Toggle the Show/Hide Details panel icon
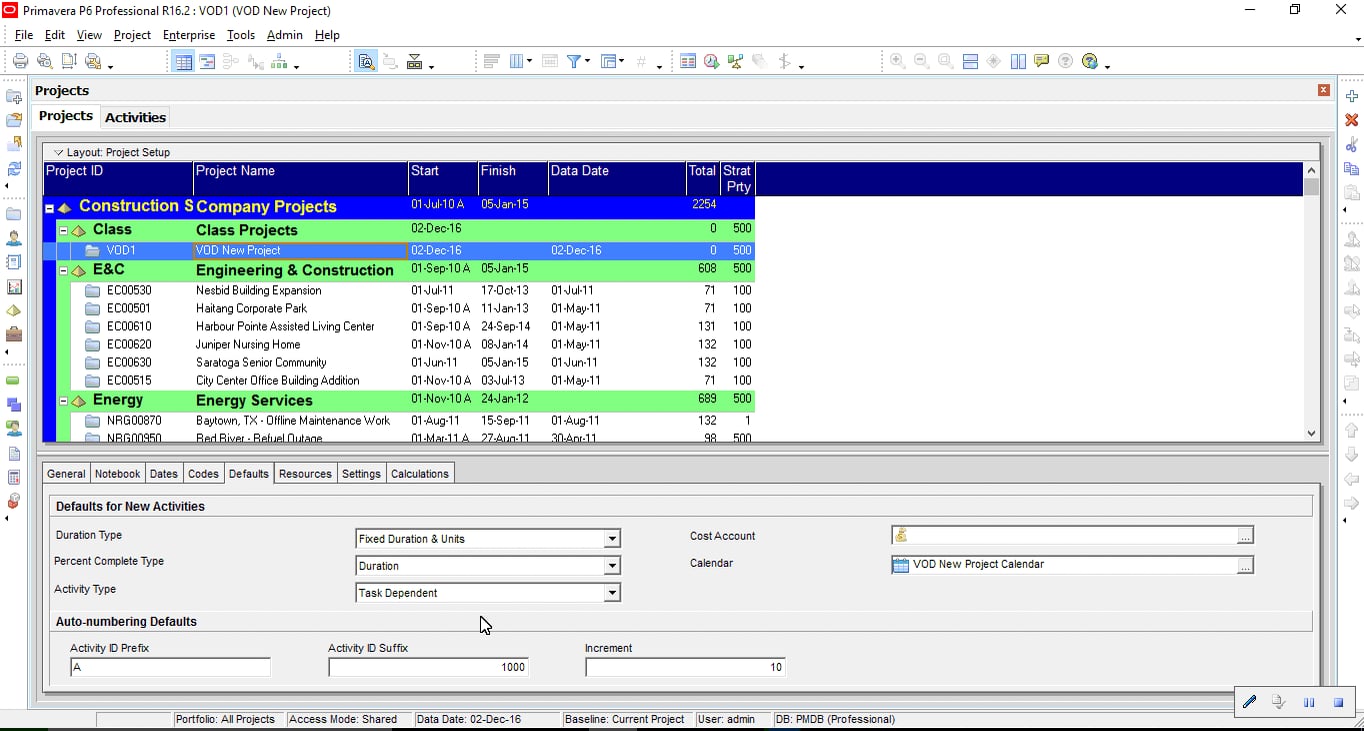The width and height of the screenshot is (1364, 731). [366, 62]
